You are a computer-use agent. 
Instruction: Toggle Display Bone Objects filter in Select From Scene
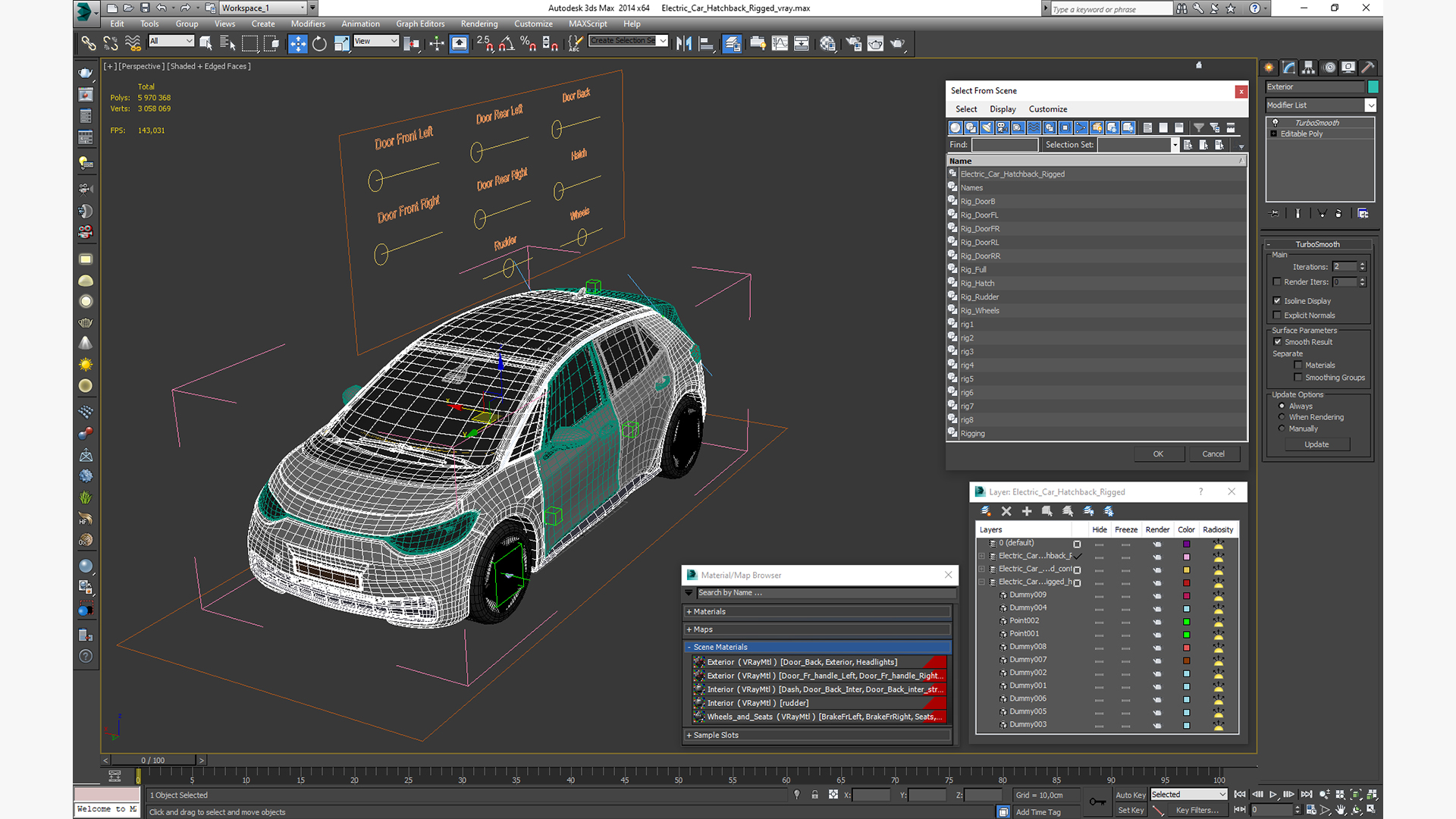coord(1081,127)
